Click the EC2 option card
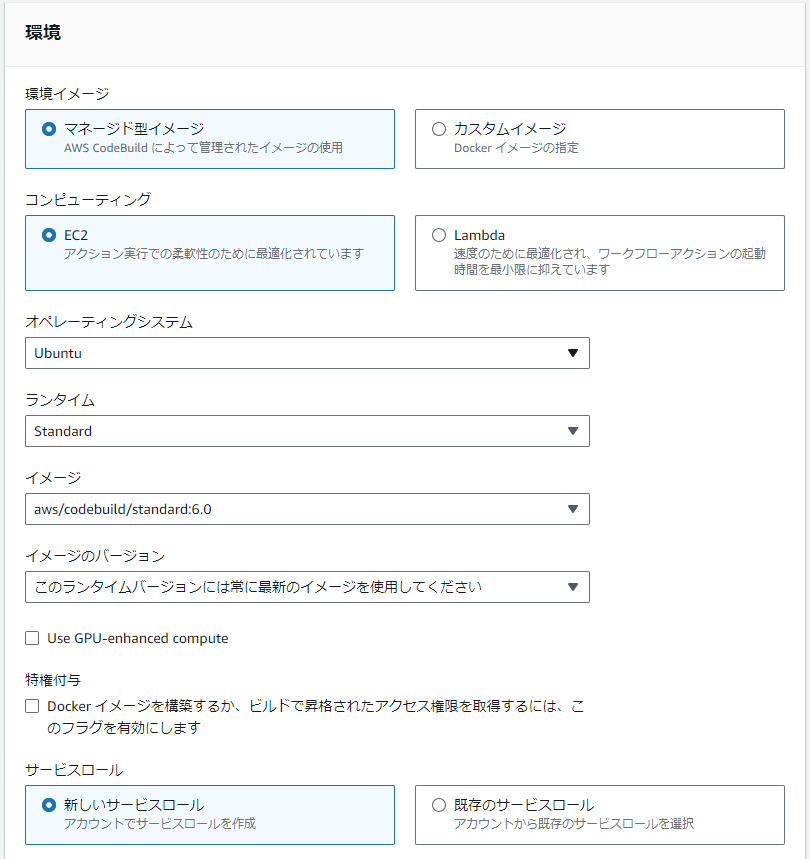This screenshot has height=859, width=810. click(210, 252)
